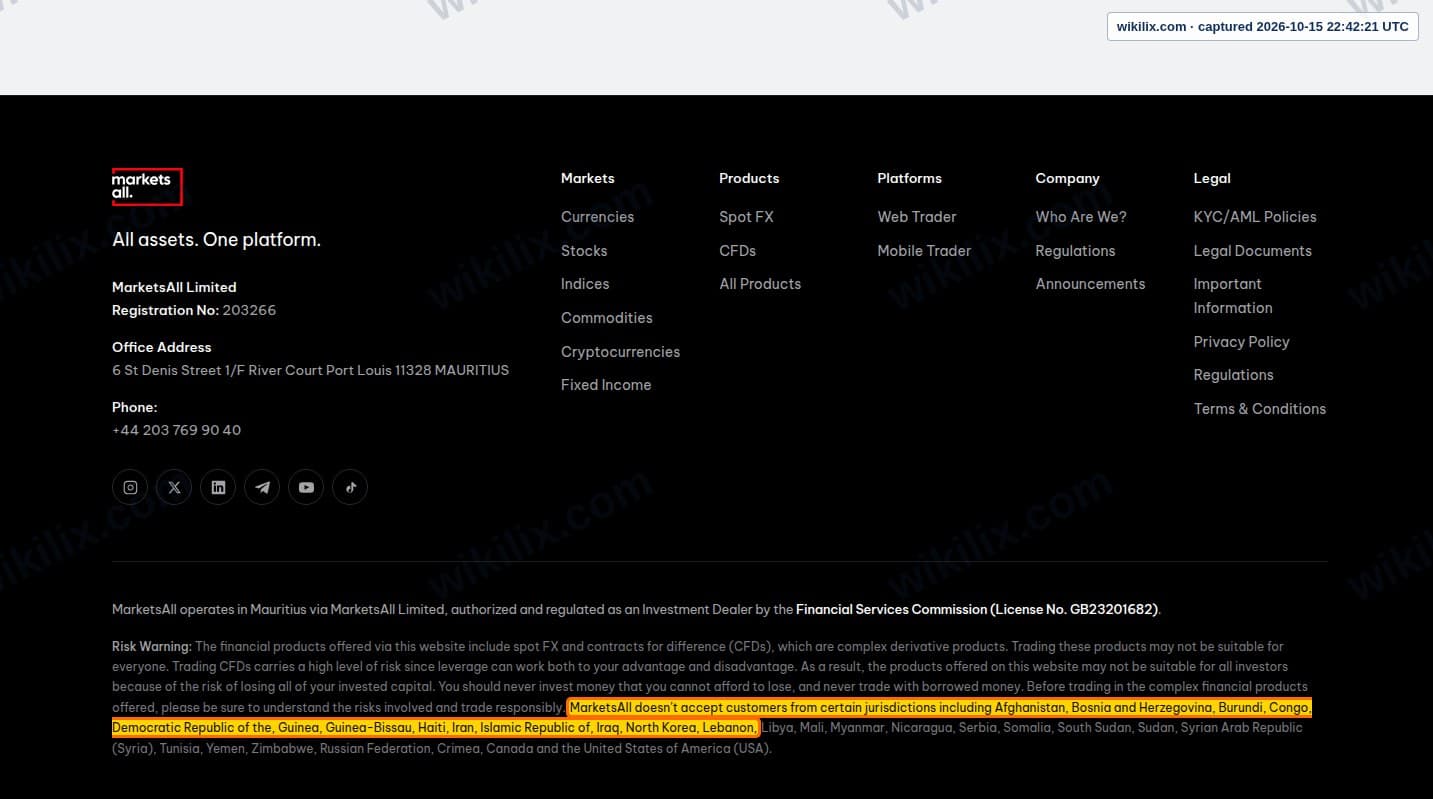
Task: Open the KYC/AML Policies link
Action: [1255, 217]
